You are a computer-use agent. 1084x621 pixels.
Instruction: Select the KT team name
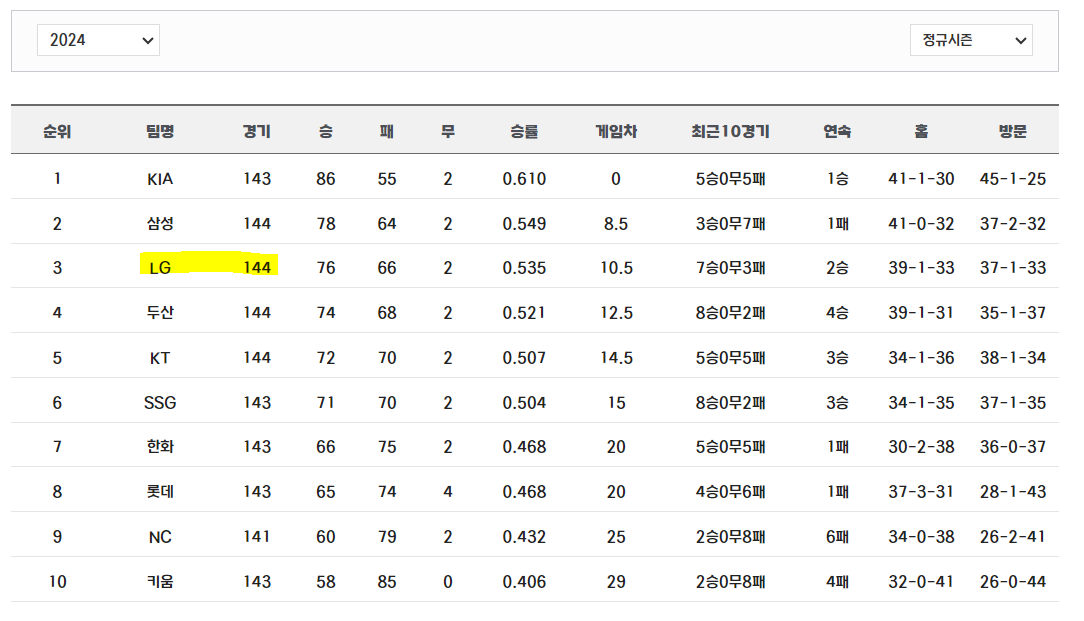160,358
